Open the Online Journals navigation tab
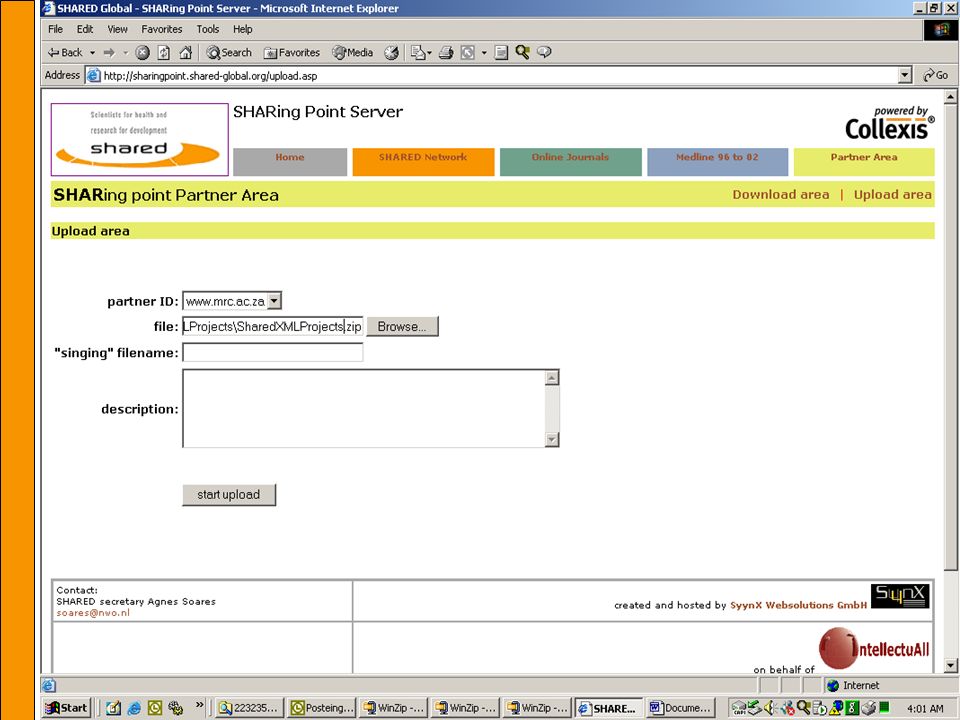 571,162
